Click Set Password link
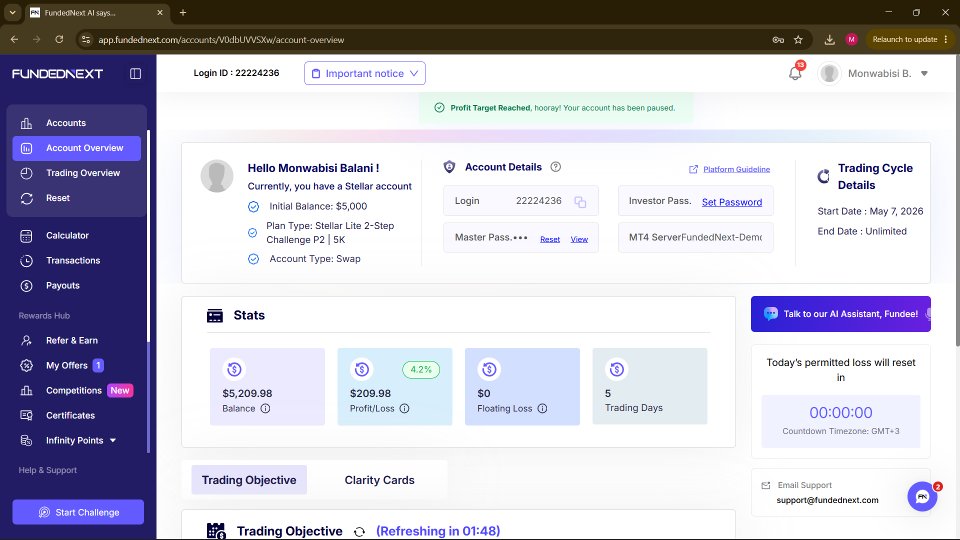The height and width of the screenshot is (540, 960). (x=732, y=202)
